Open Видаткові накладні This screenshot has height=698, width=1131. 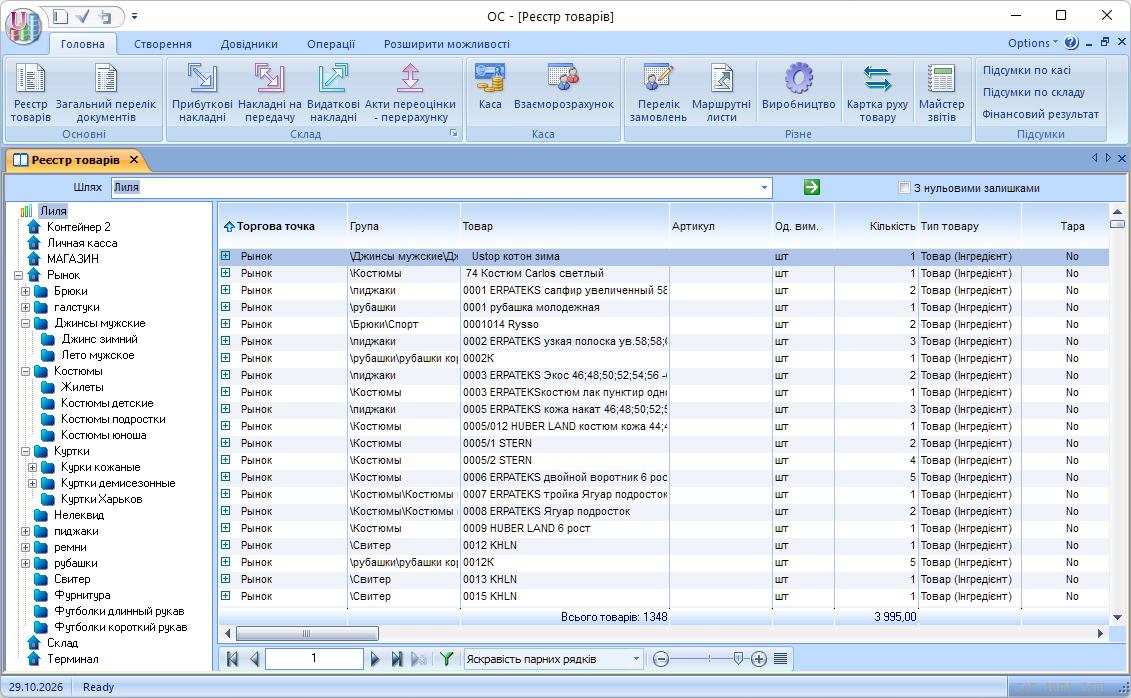pos(333,93)
